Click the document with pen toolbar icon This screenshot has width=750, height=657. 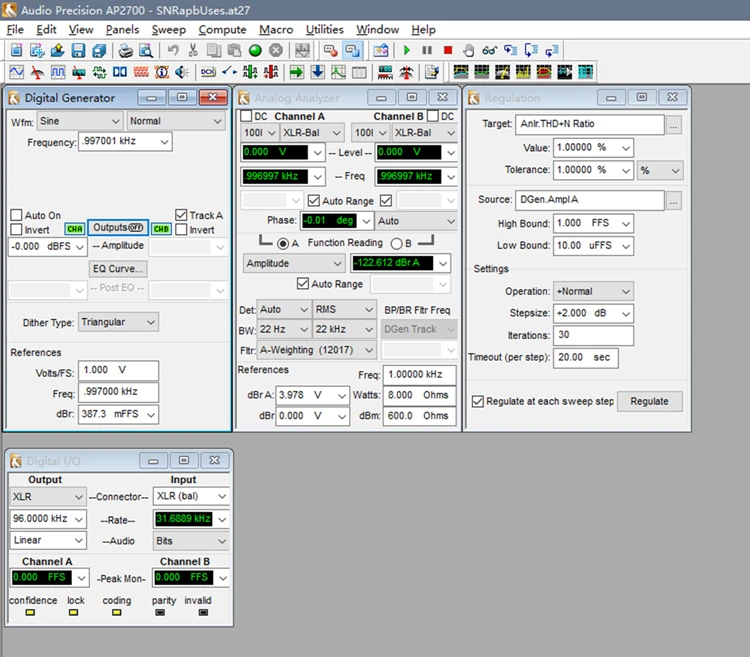[432, 72]
